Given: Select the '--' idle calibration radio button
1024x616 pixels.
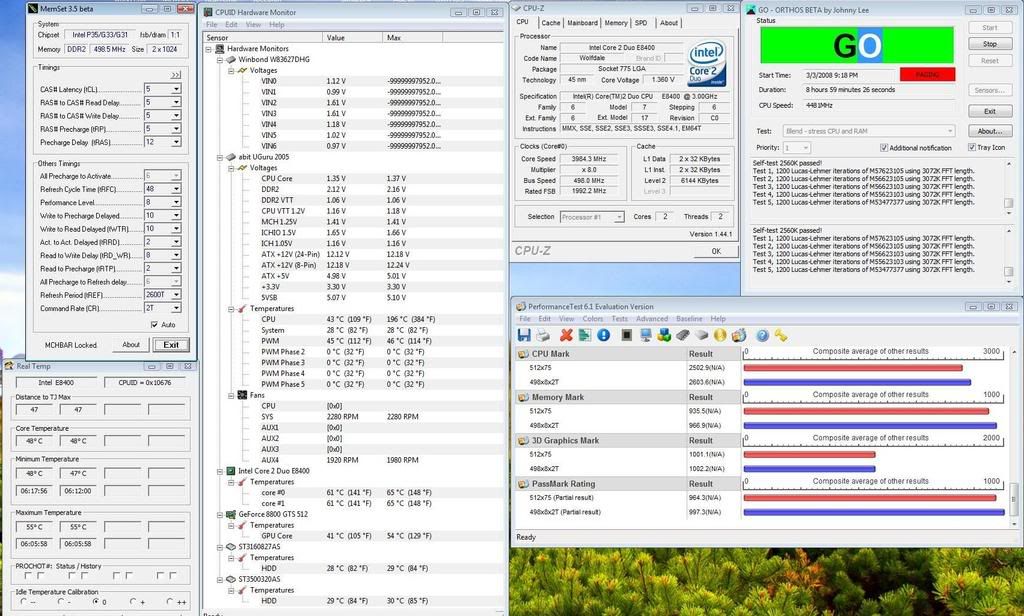Looking at the screenshot, I should [24, 602].
